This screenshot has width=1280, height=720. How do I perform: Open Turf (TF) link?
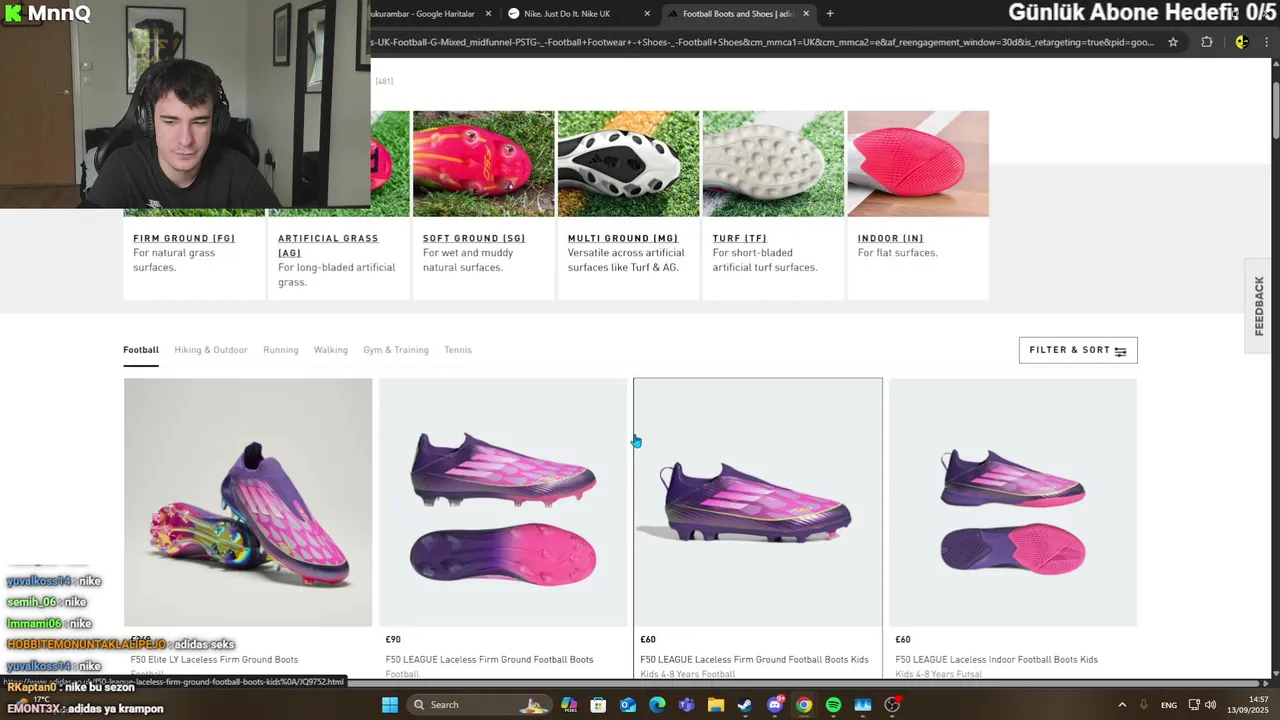click(x=740, y=238)
